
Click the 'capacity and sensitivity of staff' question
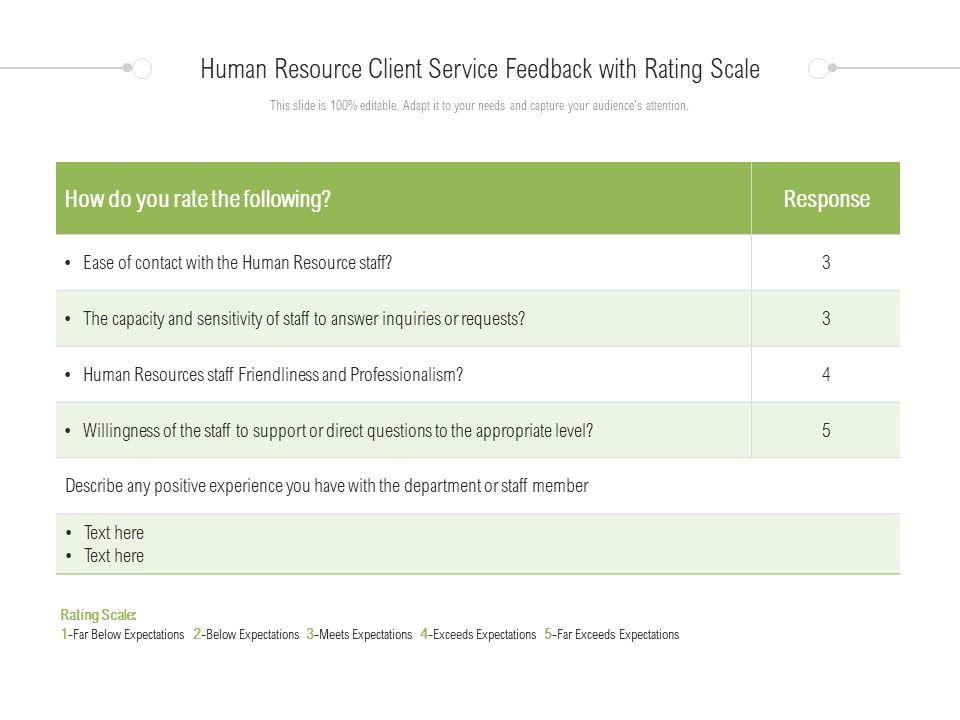pyautogui.click(x=304, y=319)
